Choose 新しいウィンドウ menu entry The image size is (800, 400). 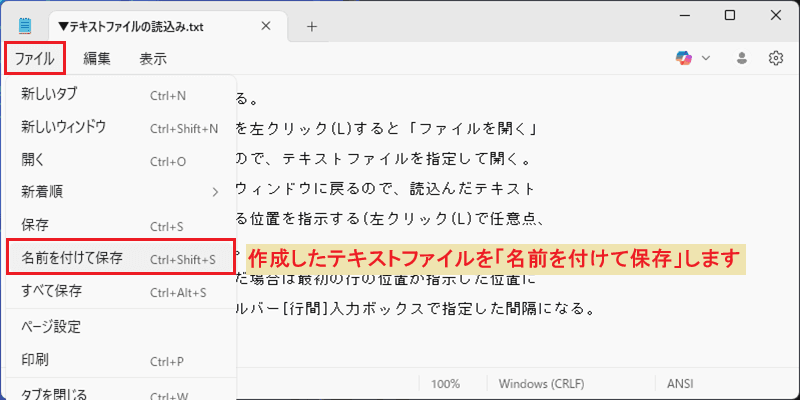120,128
